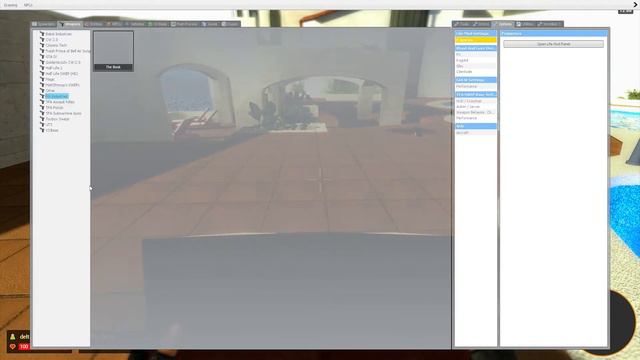
Task: Click gun icon beside Toybox Sweps
Action: coord(42,119)
